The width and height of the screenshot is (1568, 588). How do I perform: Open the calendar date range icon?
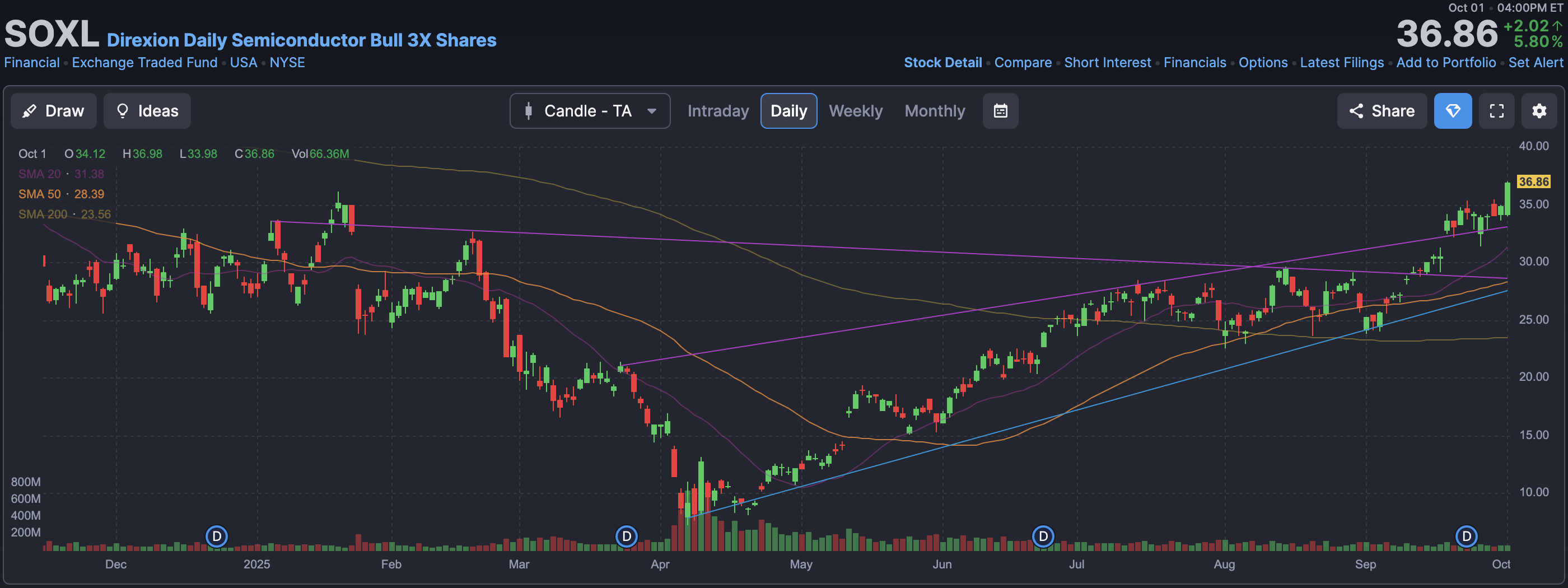click(x=1000, y=111)
